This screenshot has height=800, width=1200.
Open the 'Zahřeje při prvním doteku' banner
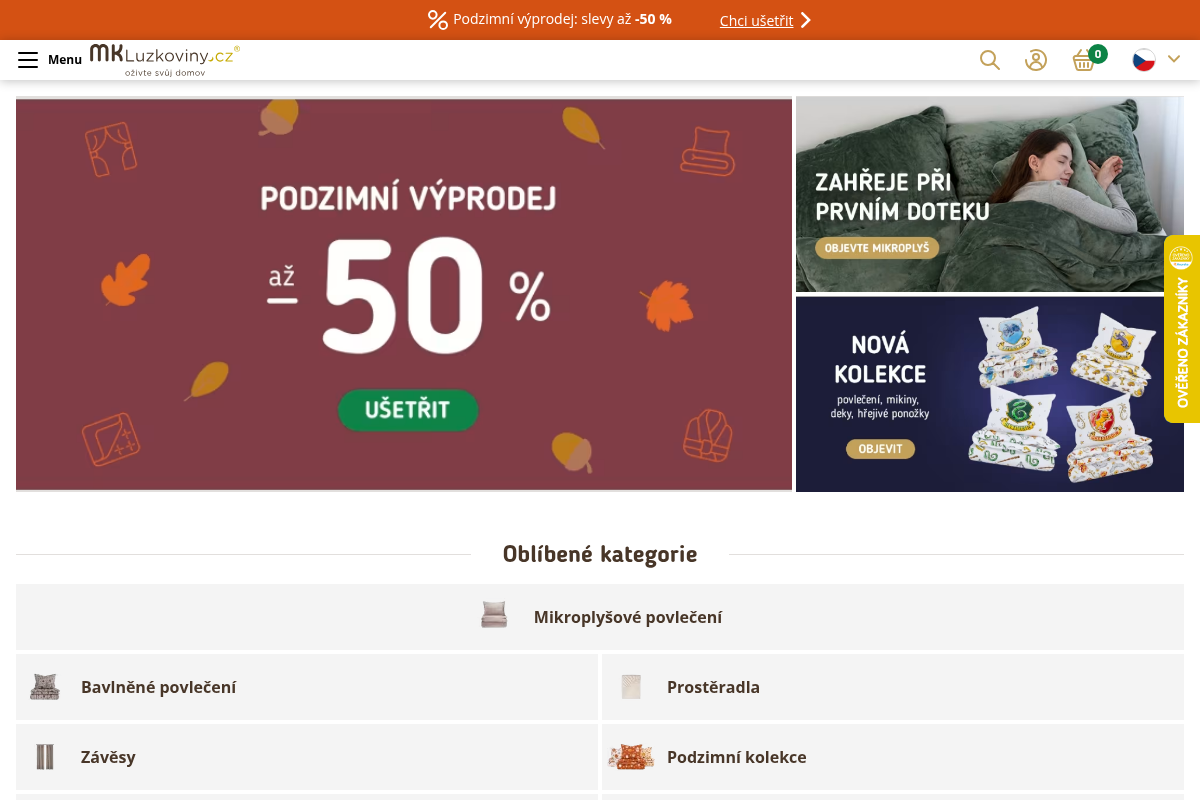click(990, 194)
